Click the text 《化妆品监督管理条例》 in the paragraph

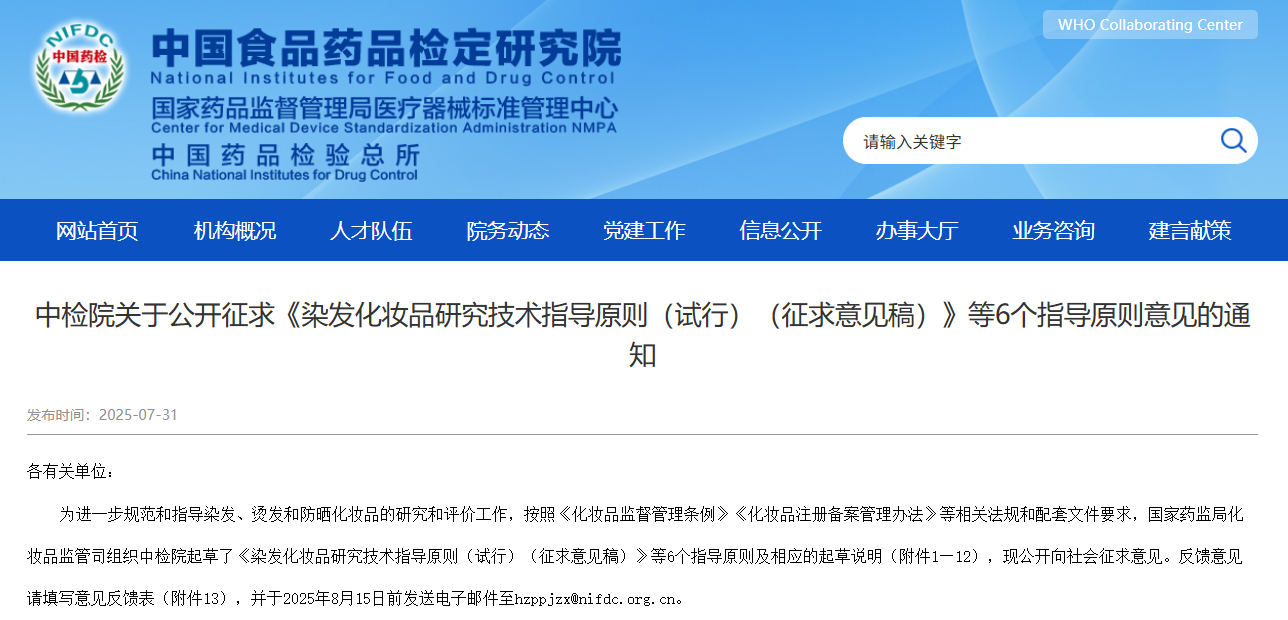[x=642, y=515]
